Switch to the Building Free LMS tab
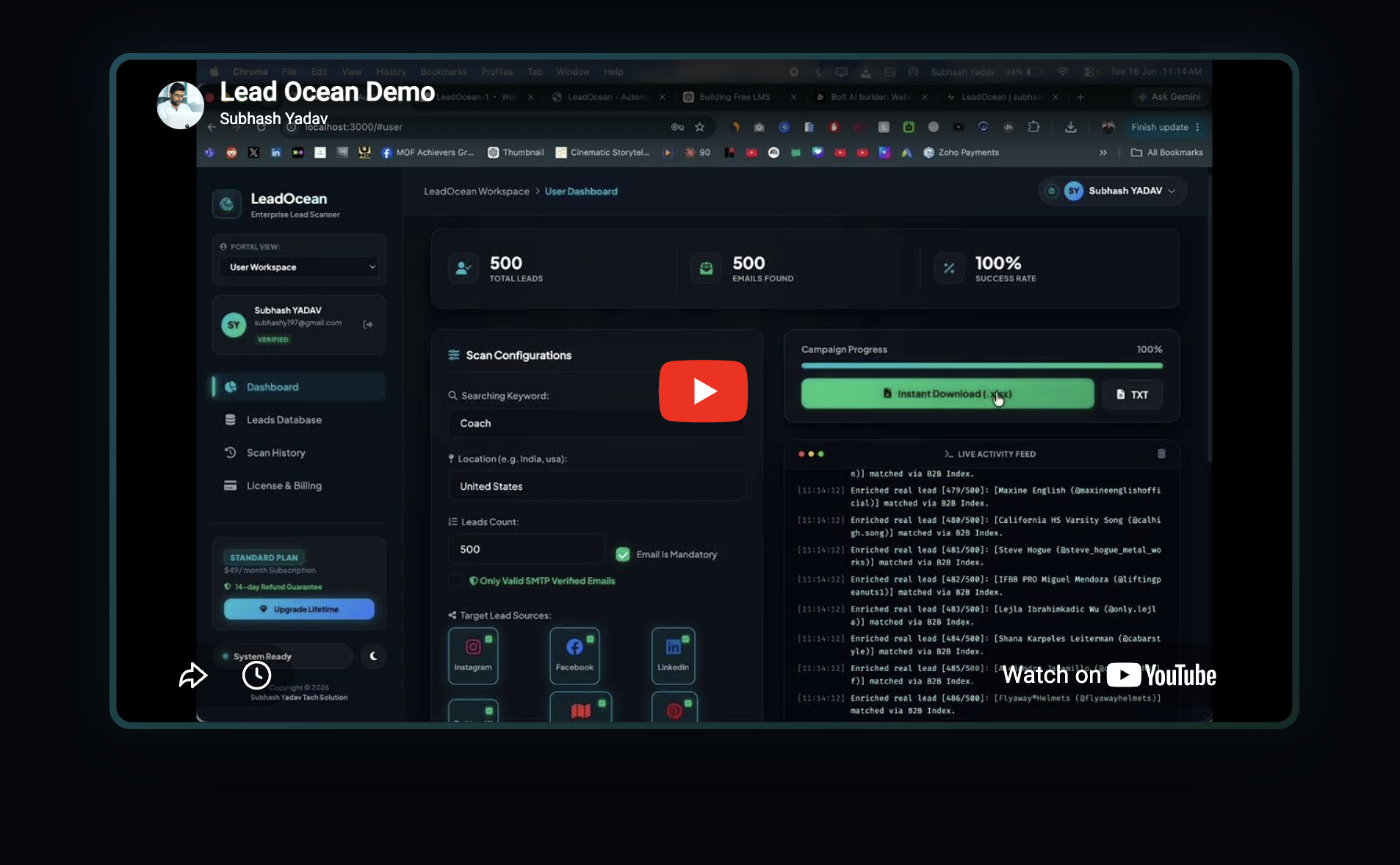1400x865 pixels. (739, 97)
